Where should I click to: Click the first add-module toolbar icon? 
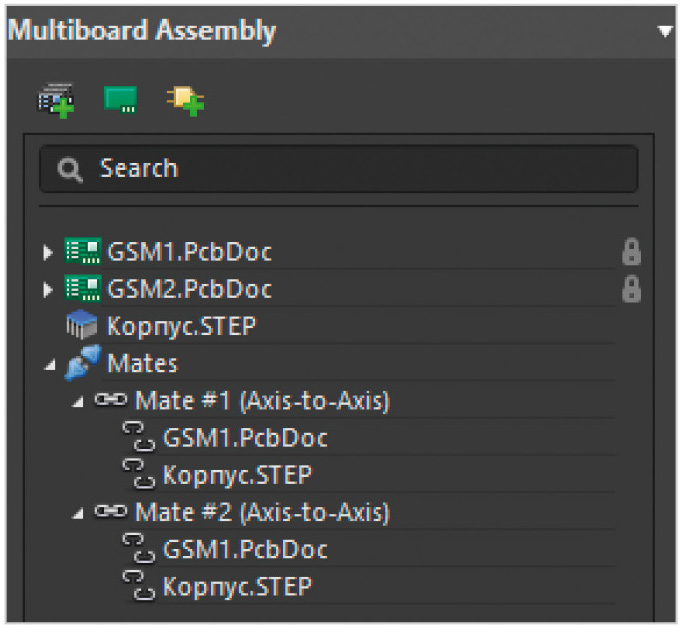(56, 100)
